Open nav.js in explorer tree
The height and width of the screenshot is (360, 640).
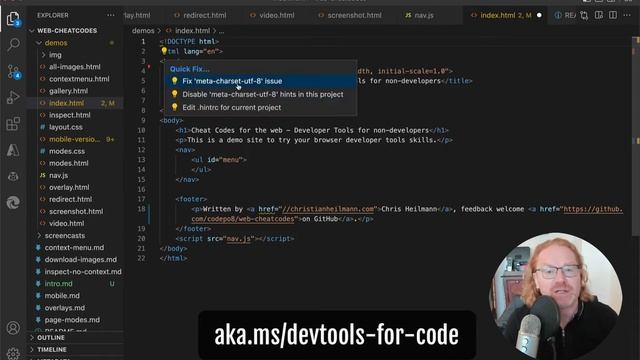(x=58, y=175)
